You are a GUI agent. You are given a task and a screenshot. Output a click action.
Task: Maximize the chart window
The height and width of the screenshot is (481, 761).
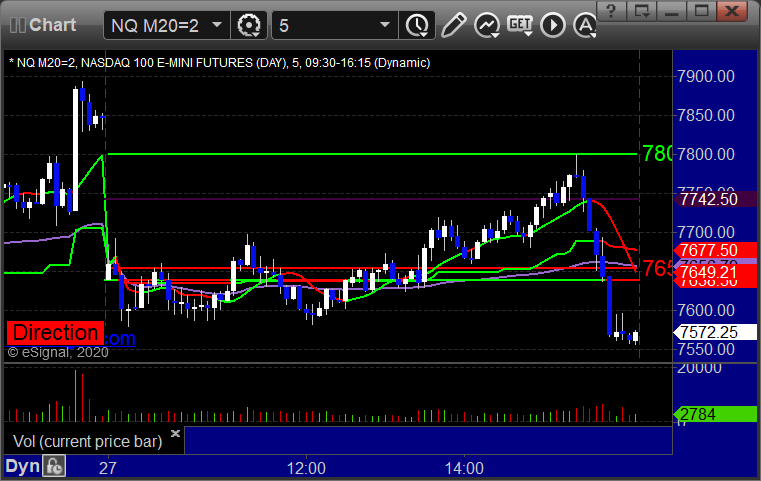(701, 11)
